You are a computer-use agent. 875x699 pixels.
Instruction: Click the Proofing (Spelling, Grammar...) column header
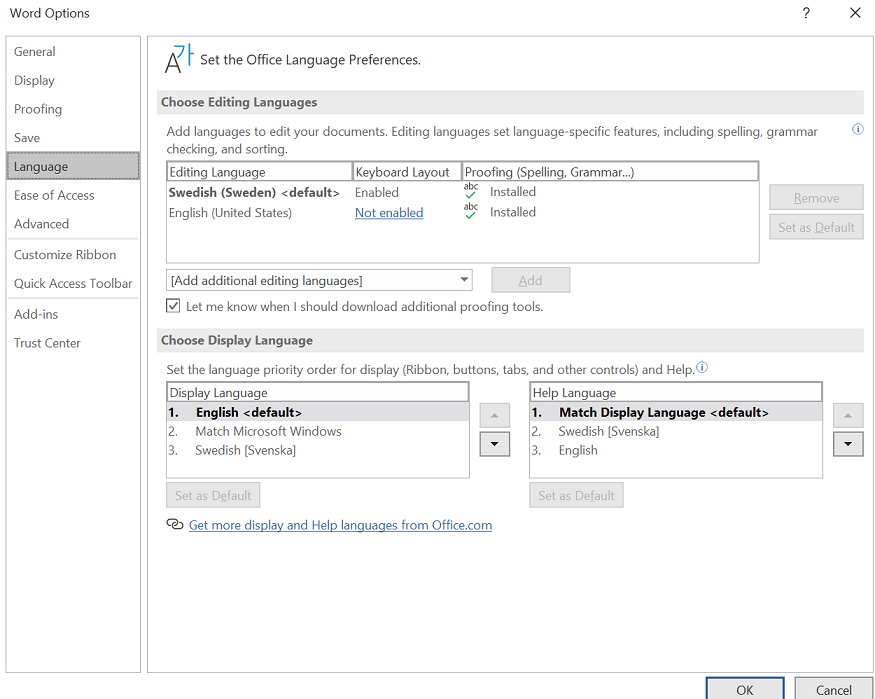[610, 172]
